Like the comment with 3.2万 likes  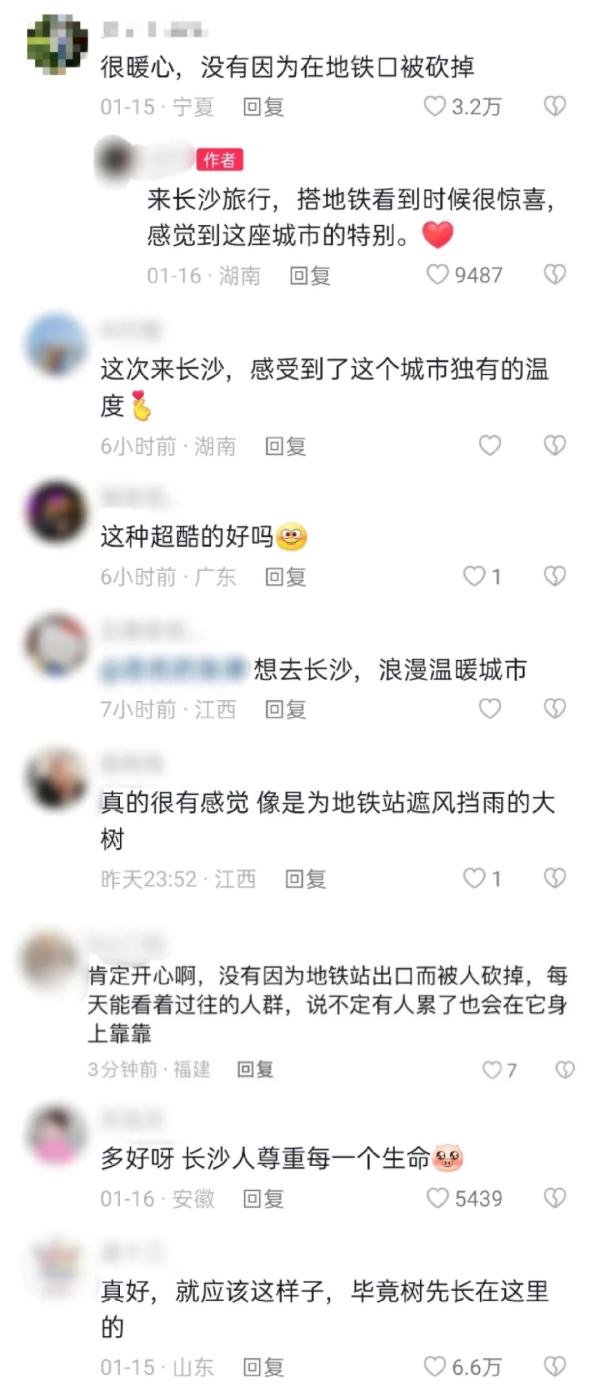pos(435,106)
